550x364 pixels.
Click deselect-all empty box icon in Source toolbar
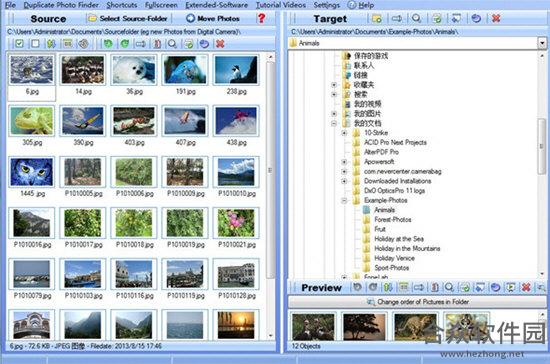35,44
